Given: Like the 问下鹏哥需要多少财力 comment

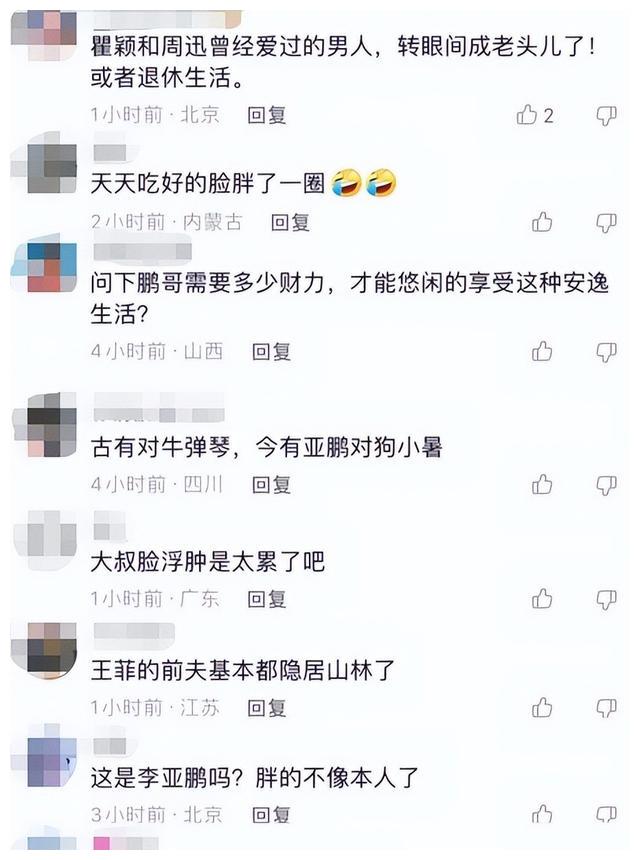Looking at the screenshot, I should pyautogui.click(x=542, y=351).
